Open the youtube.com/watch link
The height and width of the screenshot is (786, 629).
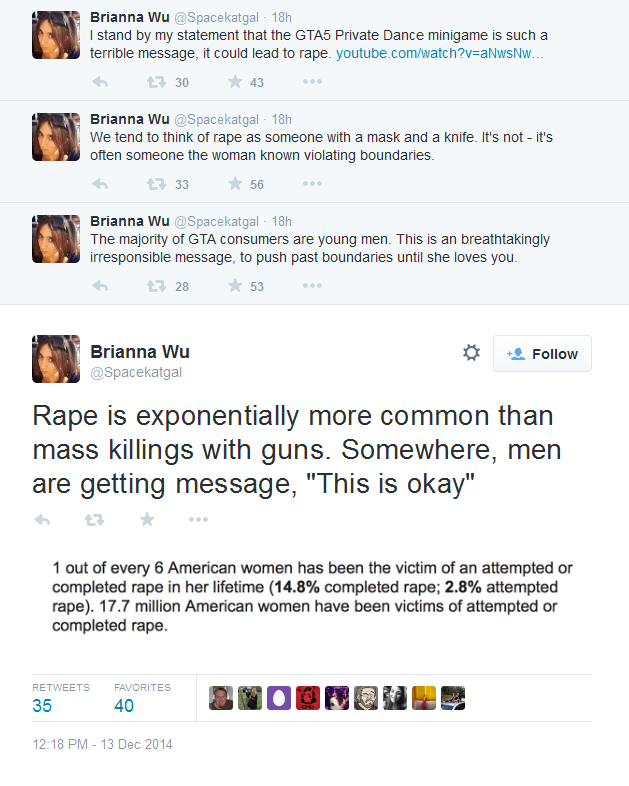440,53
